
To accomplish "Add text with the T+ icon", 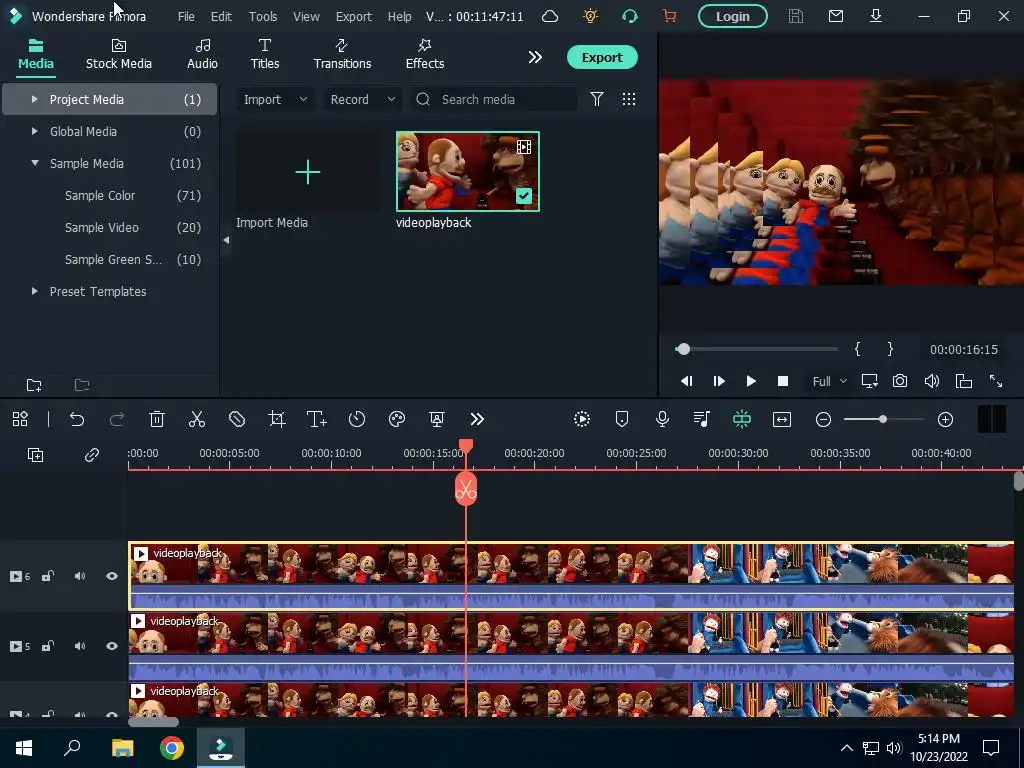I will tap(317, 419).
